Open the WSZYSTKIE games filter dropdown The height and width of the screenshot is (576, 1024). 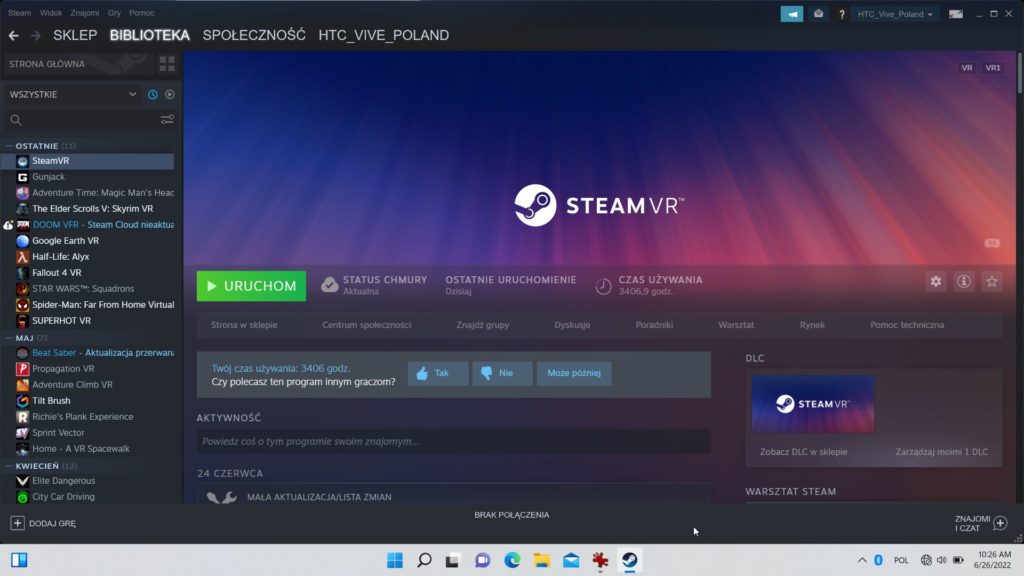tap(70, 94)
